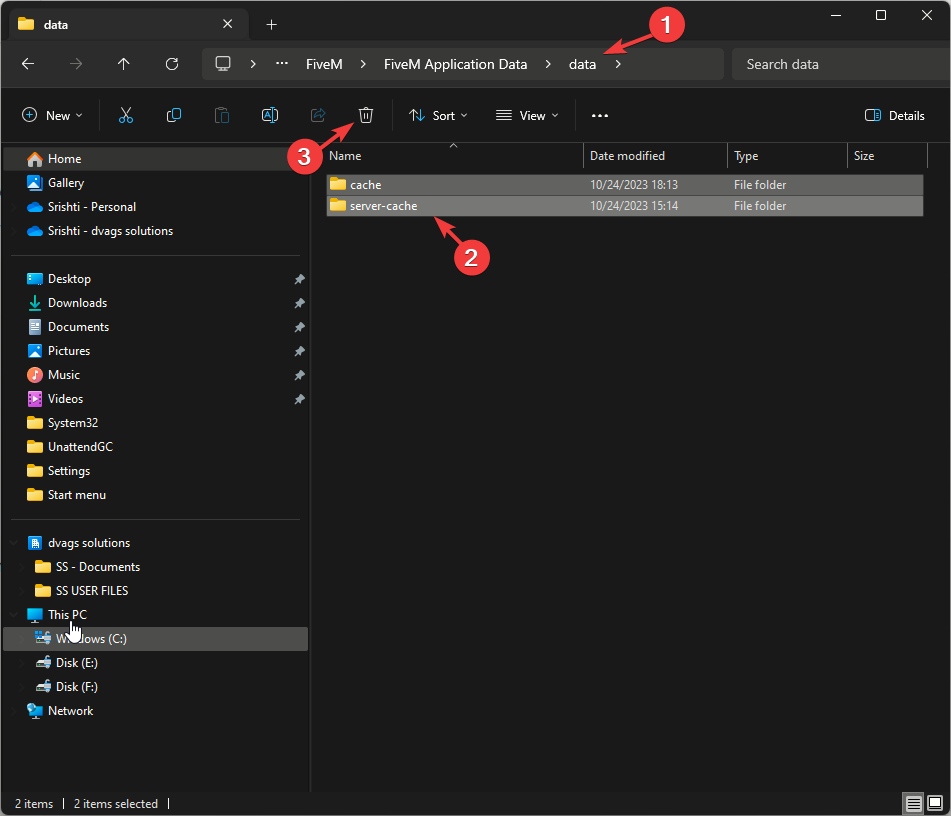Screen dimensions: 951x816
Task: Click date 10/24/2023 18:13 of cache
Action: pos(634,184)
